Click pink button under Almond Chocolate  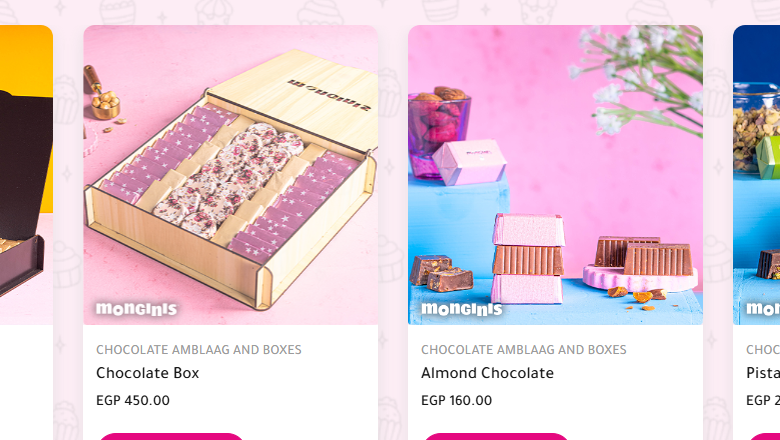[x=496, y=437]
